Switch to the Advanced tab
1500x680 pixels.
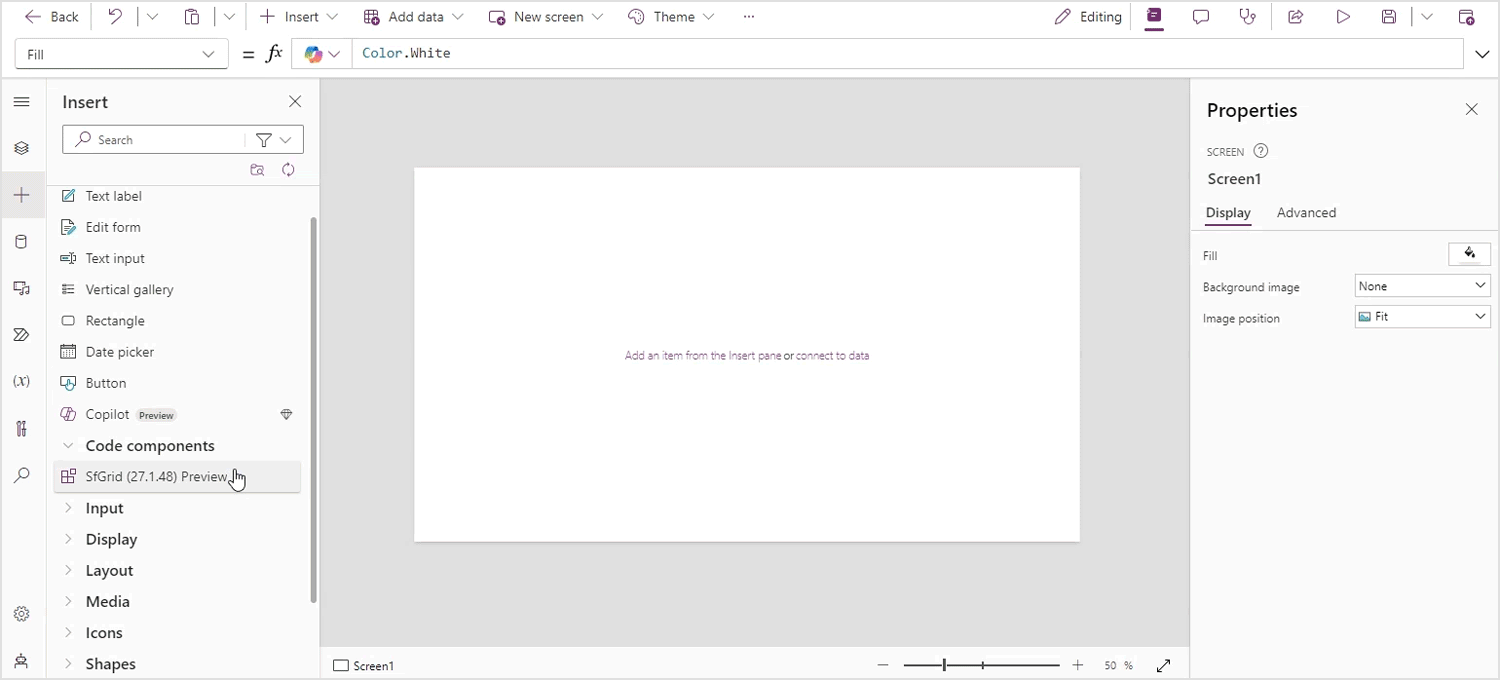click(1306, 213)
